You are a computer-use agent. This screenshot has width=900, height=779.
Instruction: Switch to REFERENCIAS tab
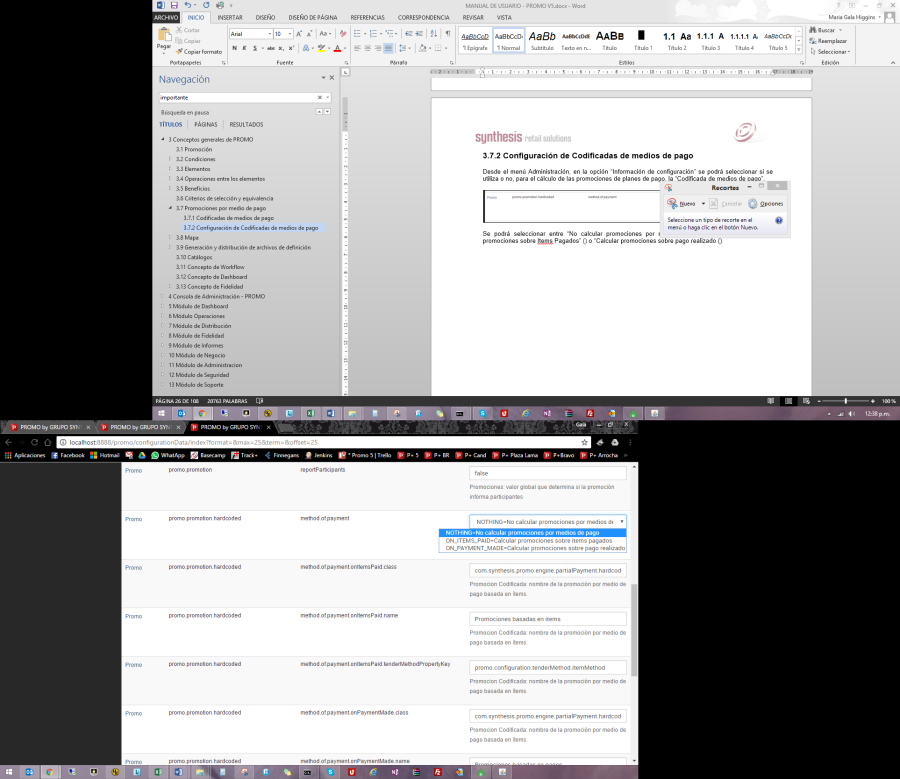pyautogui.click(x=367, y=18)
